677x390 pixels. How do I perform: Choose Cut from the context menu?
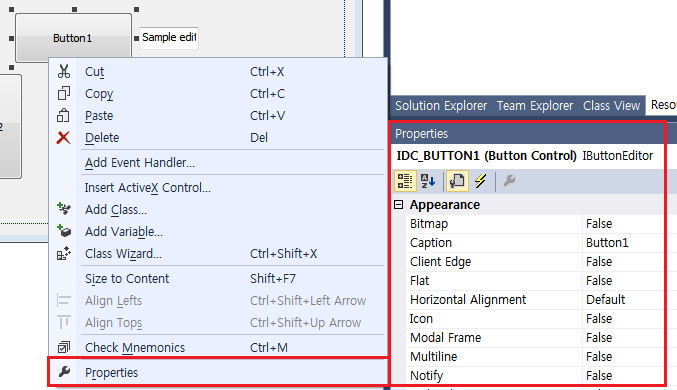pos(218,71)
